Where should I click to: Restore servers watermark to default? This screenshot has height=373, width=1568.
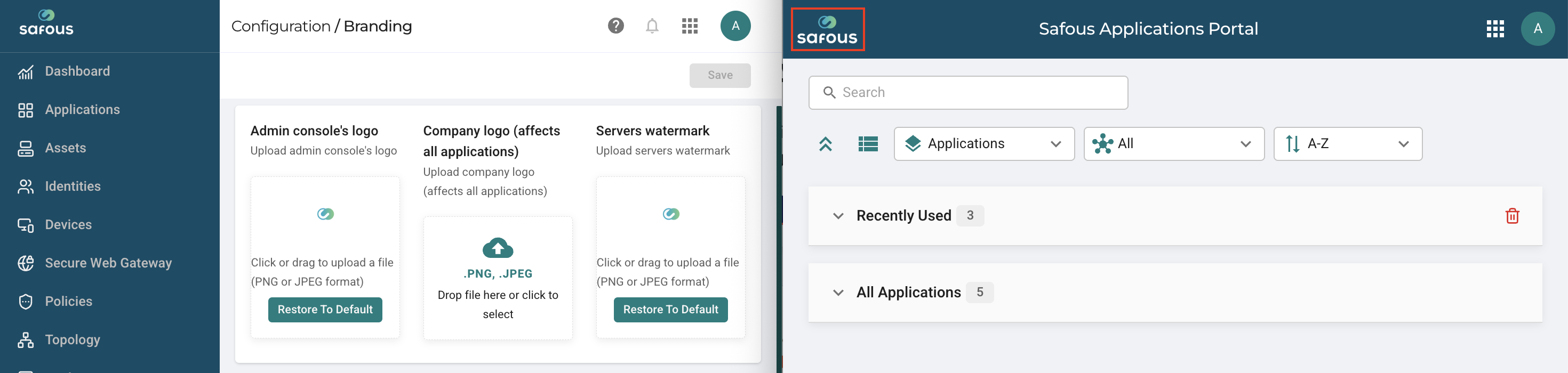pos(670,310)
